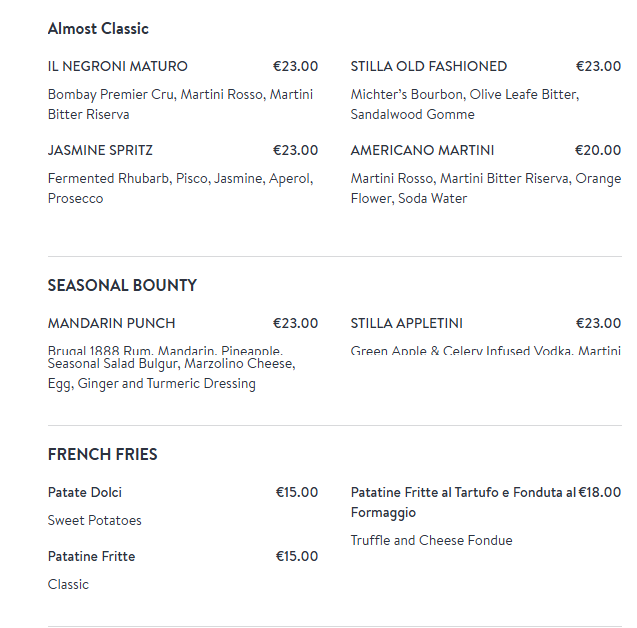The width and height of the screenshot is (637, 628).
Task: Click the Il Negroni Maturo €23.00 price
Action: [x=295, y=66]
